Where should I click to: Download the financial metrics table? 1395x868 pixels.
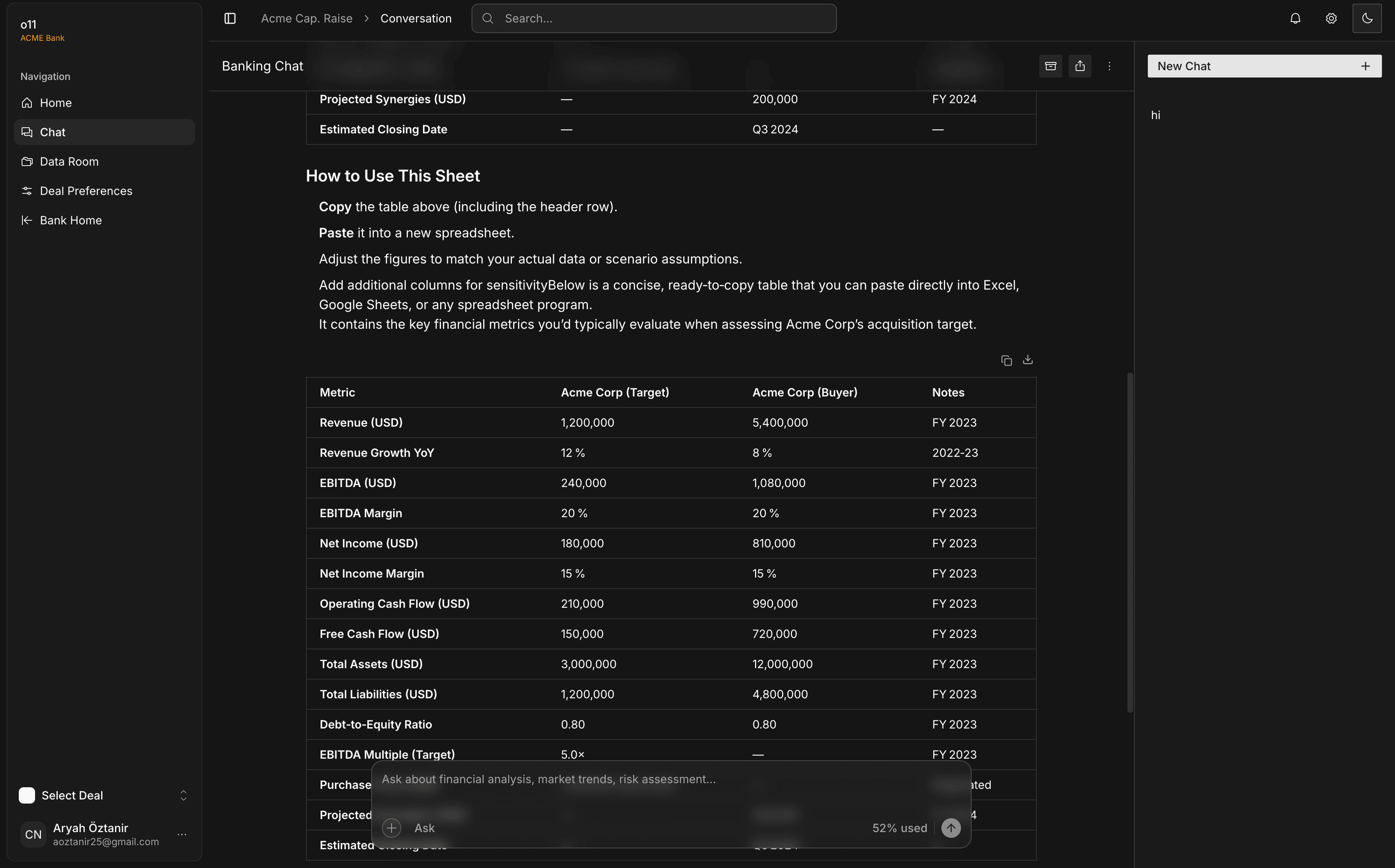coord(1027,360)
